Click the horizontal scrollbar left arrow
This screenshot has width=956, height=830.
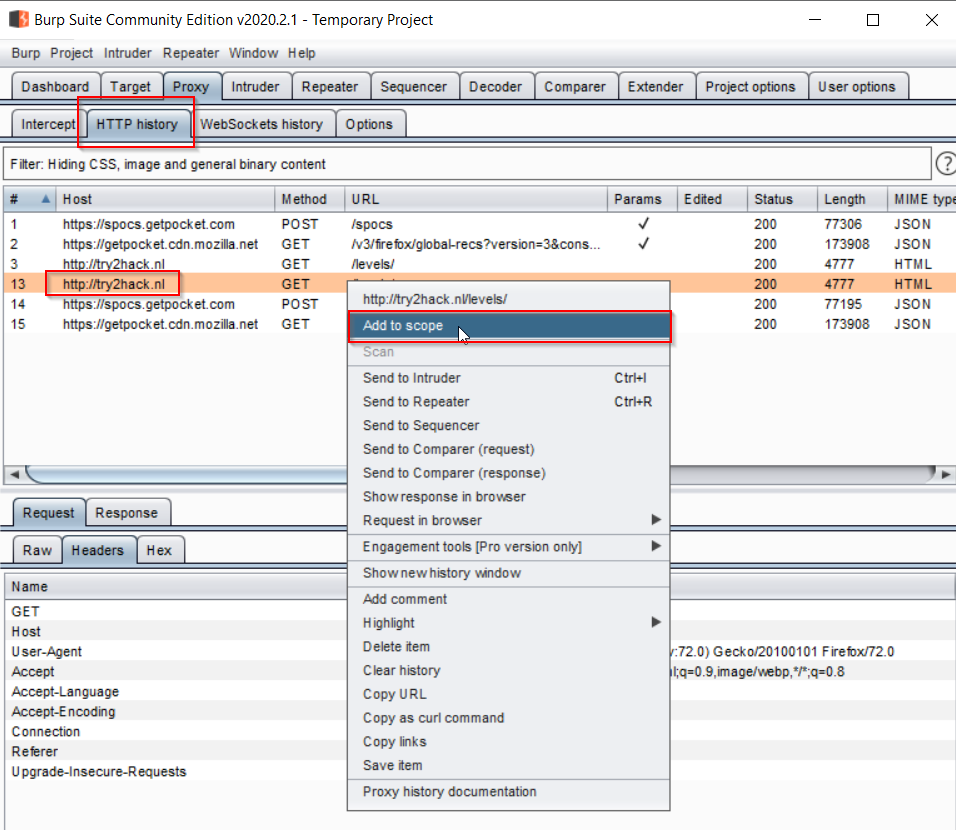tap(13, 474)
